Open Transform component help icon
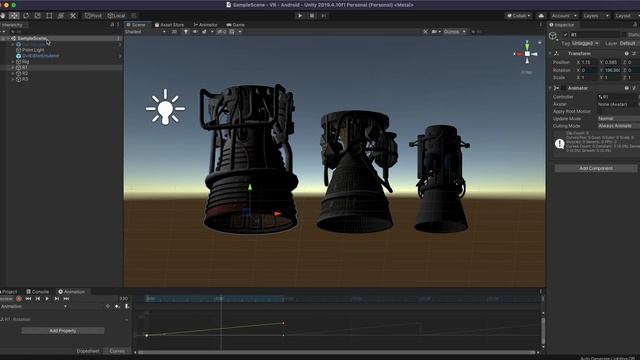The width and height of the screenshot is (640, 360). pos(627,53)
